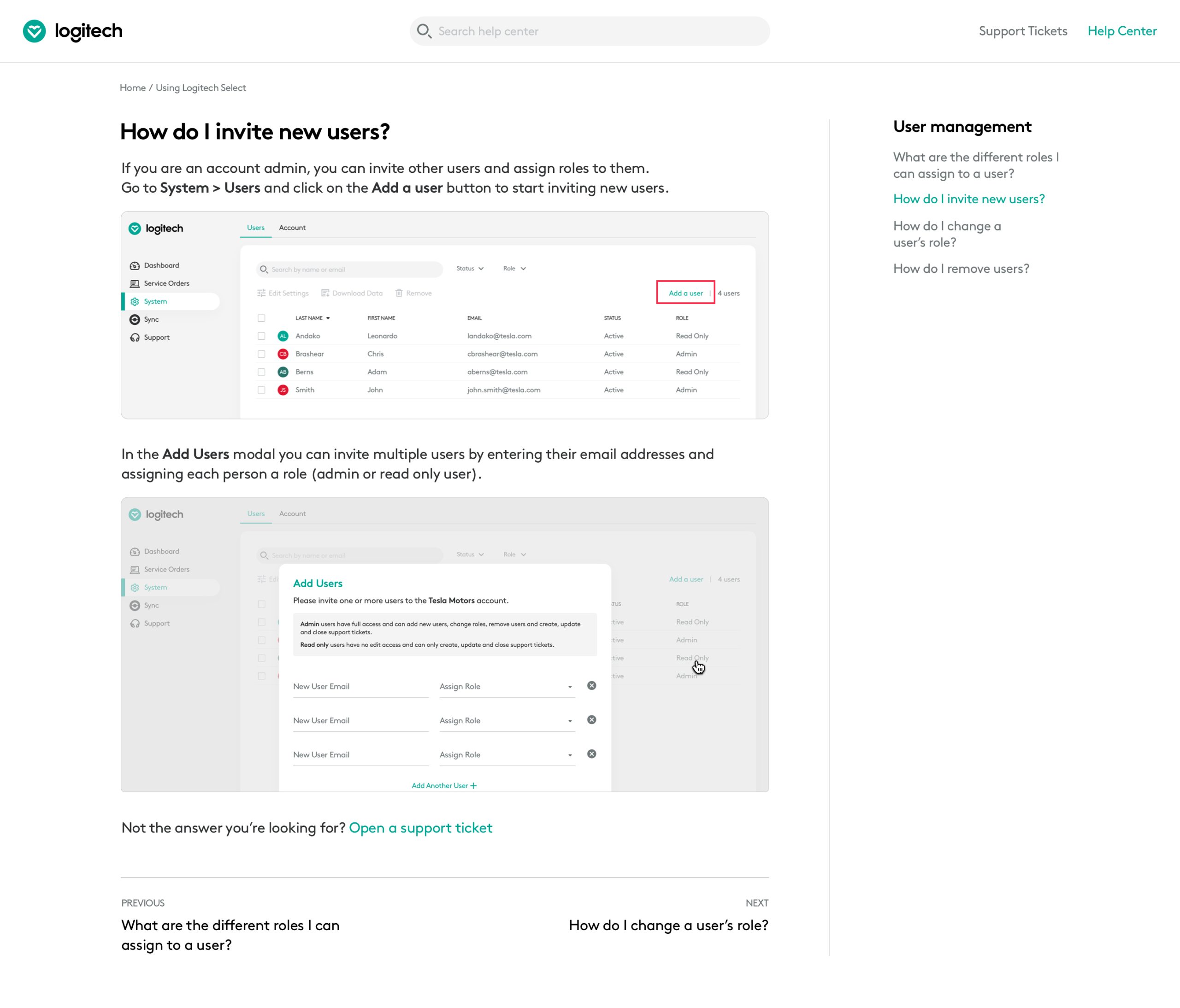Click into the Search help center field
This screenshot has width=1180, height=1008.
click(x=590, y=31)
